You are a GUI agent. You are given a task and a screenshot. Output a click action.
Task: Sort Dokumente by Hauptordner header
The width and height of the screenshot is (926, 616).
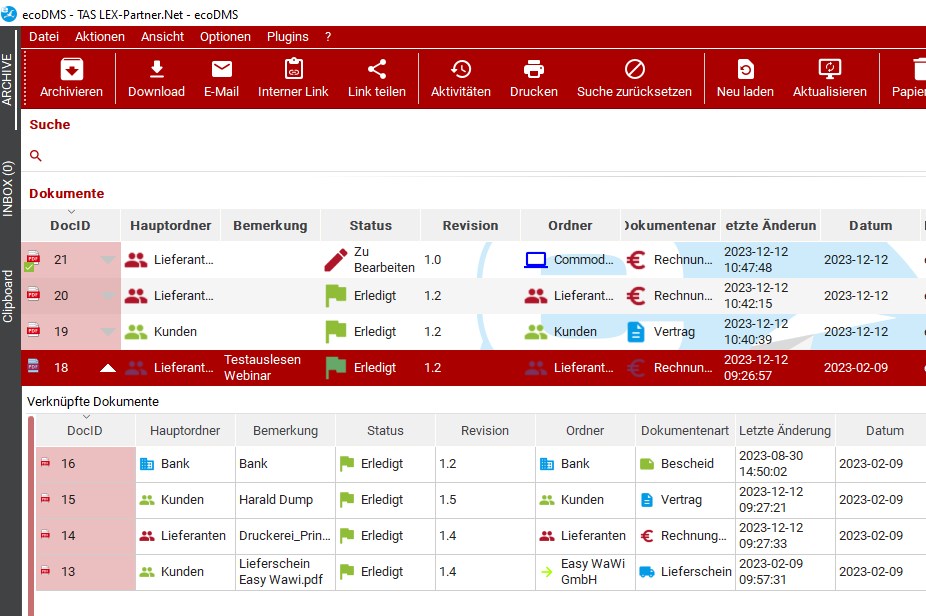(x=171, y=226)
